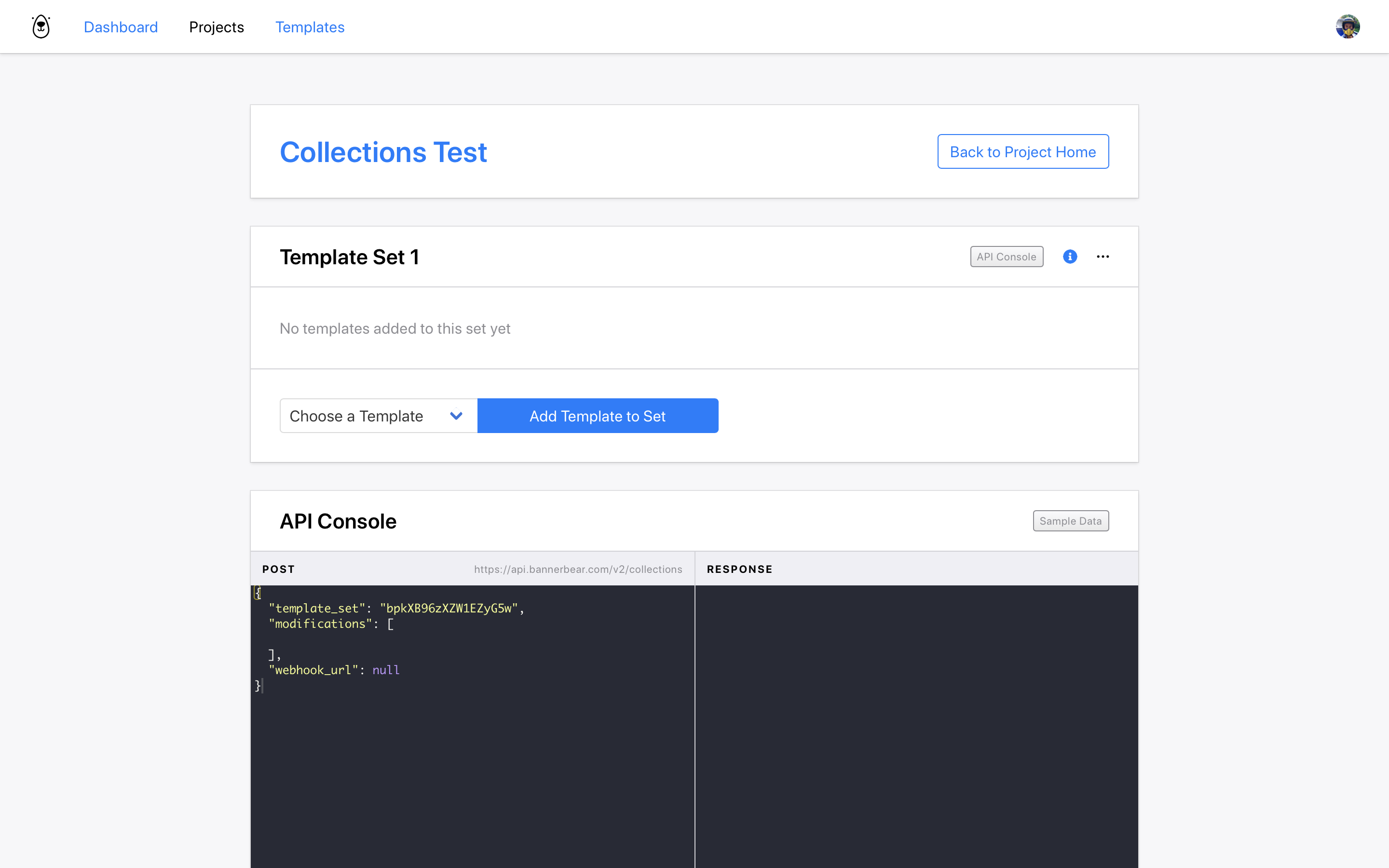Click the template_set ID string
Image resolution: width=1389 pixels, height=868 pixels.
pos(448,609)
